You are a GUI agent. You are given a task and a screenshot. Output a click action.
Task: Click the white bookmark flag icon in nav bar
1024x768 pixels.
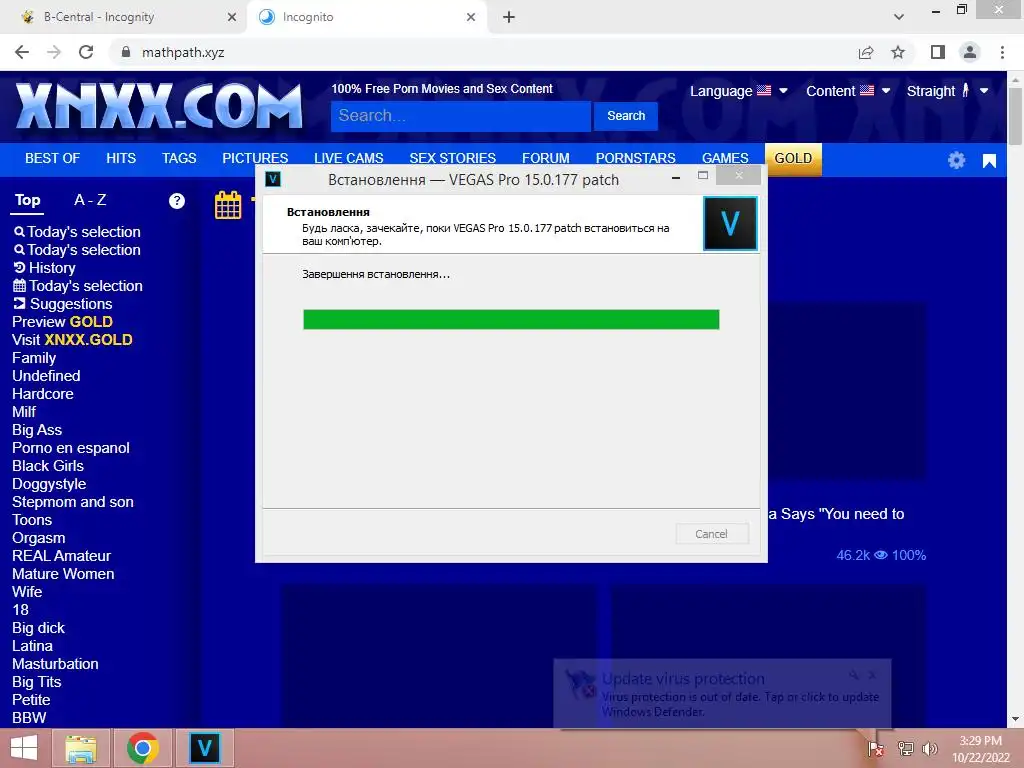coord(989,161)
